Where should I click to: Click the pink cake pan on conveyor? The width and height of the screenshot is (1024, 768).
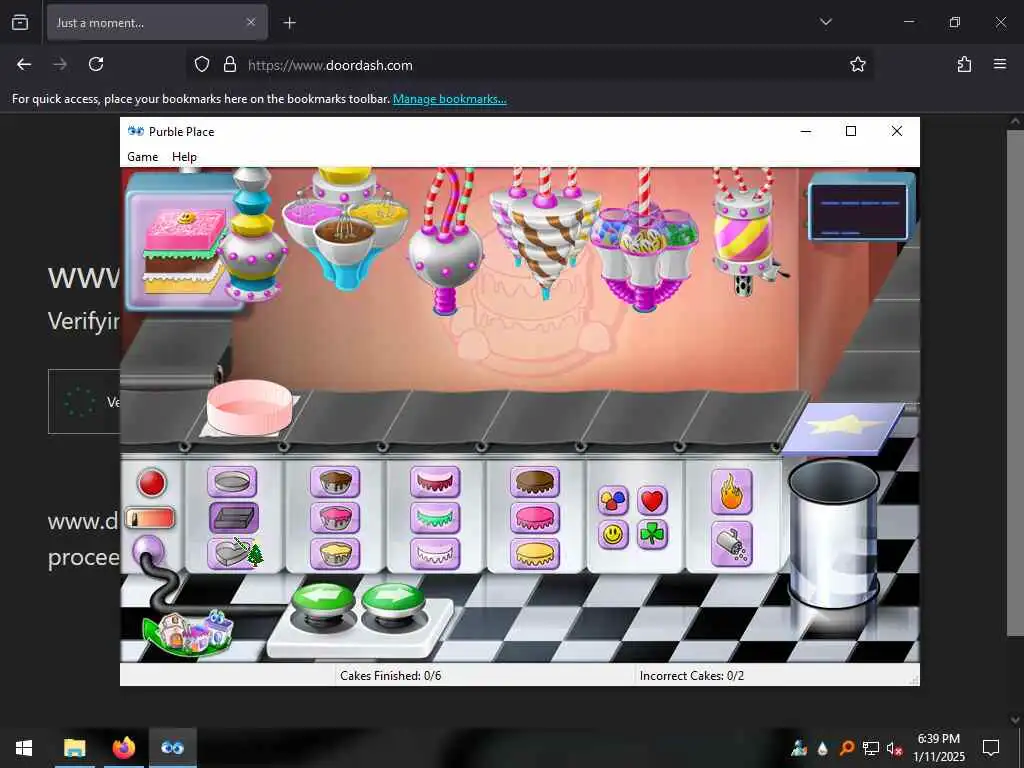[249, 407]
